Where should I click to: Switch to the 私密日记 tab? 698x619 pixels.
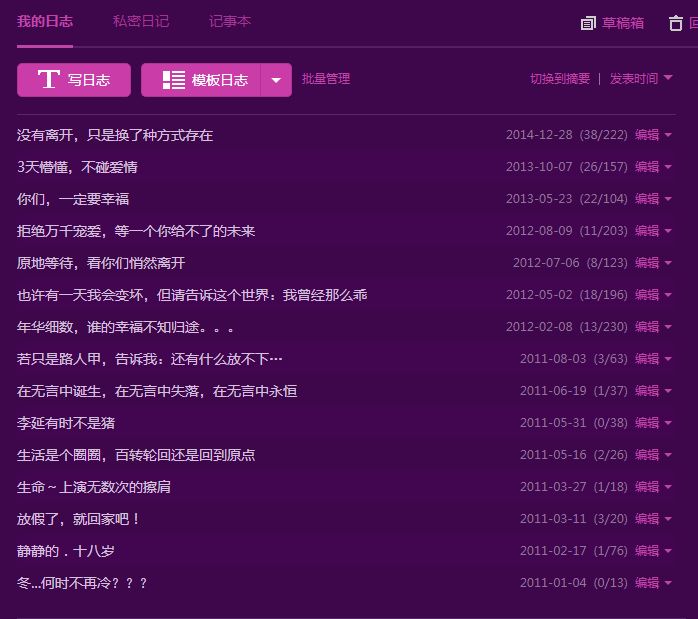pyautogui.click(x=141, y=21)
